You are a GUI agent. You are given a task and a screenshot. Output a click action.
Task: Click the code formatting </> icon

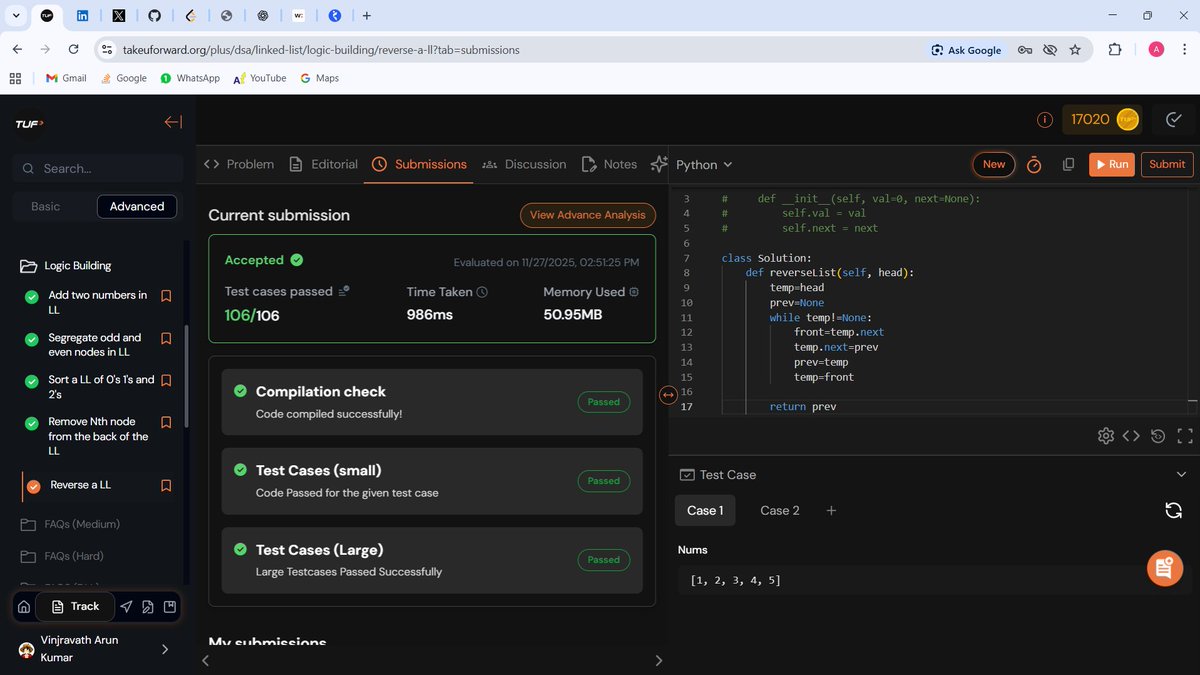pyautogui.click(x=1131, y=436)
